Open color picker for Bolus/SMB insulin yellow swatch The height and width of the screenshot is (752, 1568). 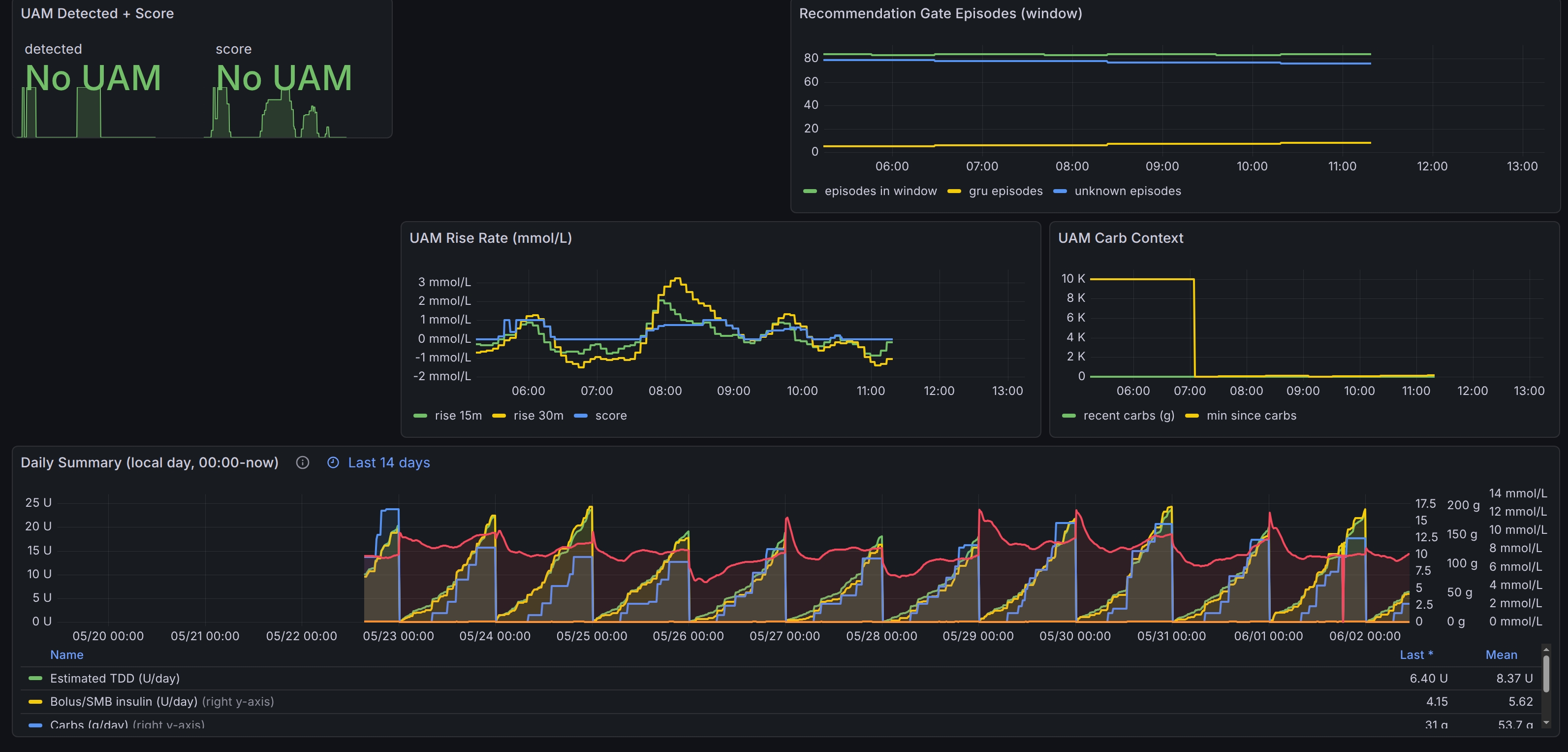pos(35,701)
